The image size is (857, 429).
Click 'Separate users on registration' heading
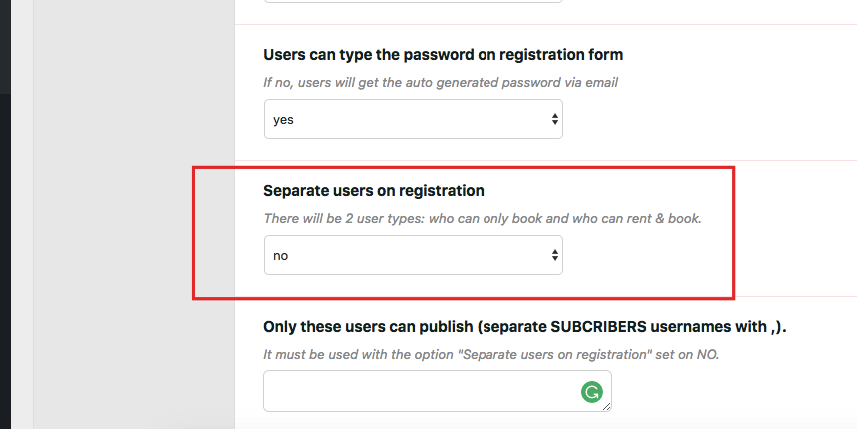(x=374, y=191)
